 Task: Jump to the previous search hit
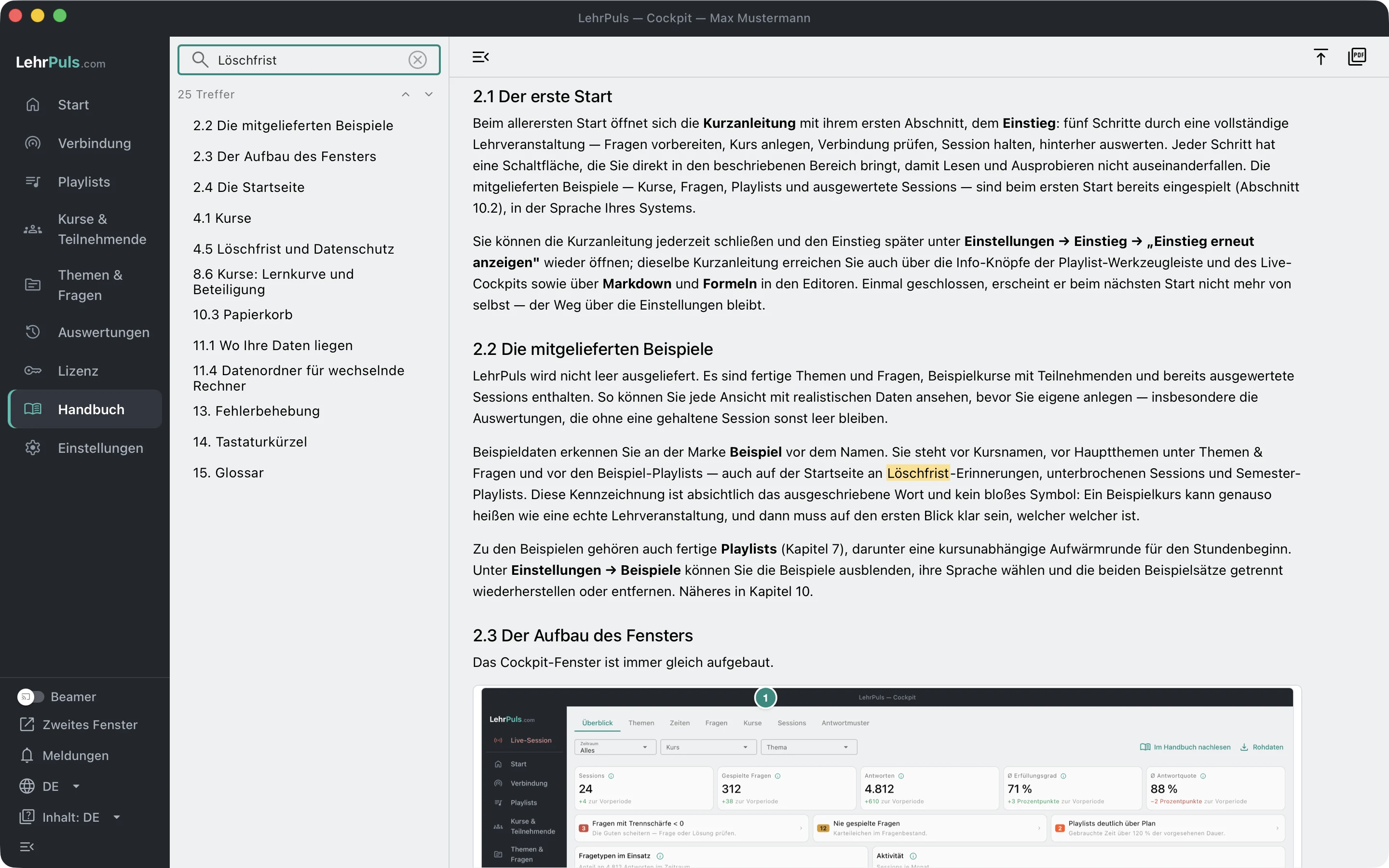pyautogui.click(x=406, y=94)
